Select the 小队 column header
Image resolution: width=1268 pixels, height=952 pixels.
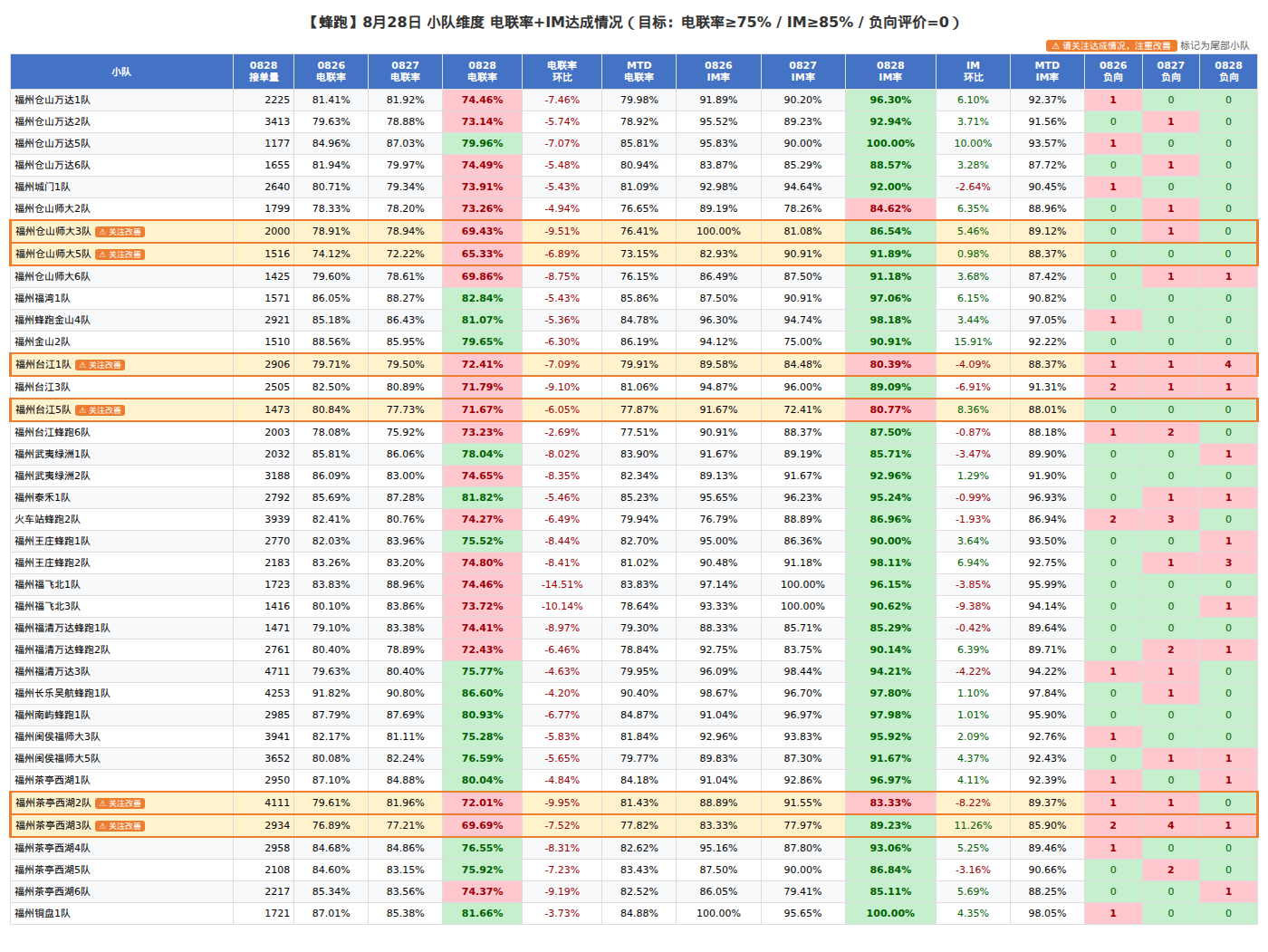click(x=121, y=72)
